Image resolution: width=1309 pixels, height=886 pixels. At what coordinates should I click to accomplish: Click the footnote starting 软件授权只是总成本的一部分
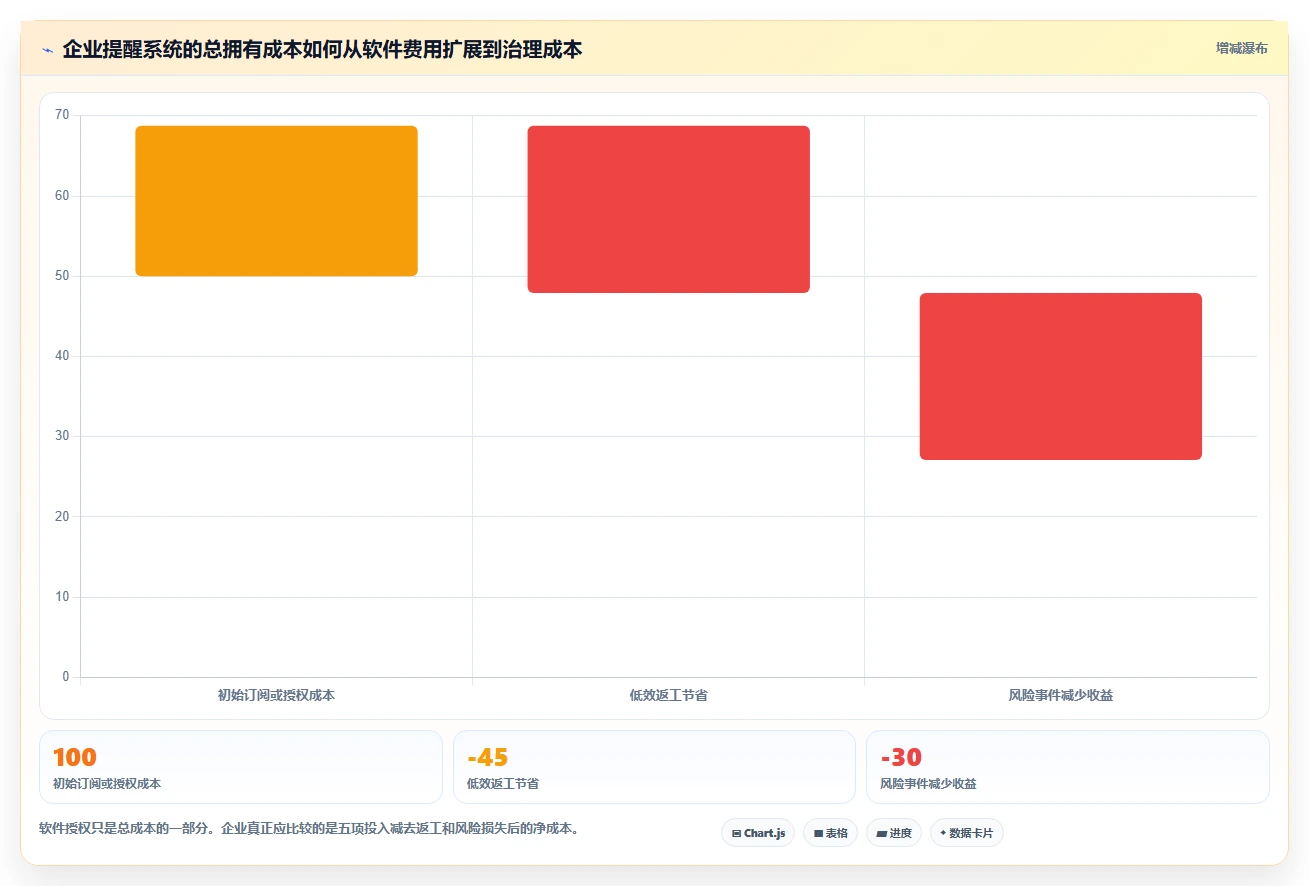pos(309,828)
